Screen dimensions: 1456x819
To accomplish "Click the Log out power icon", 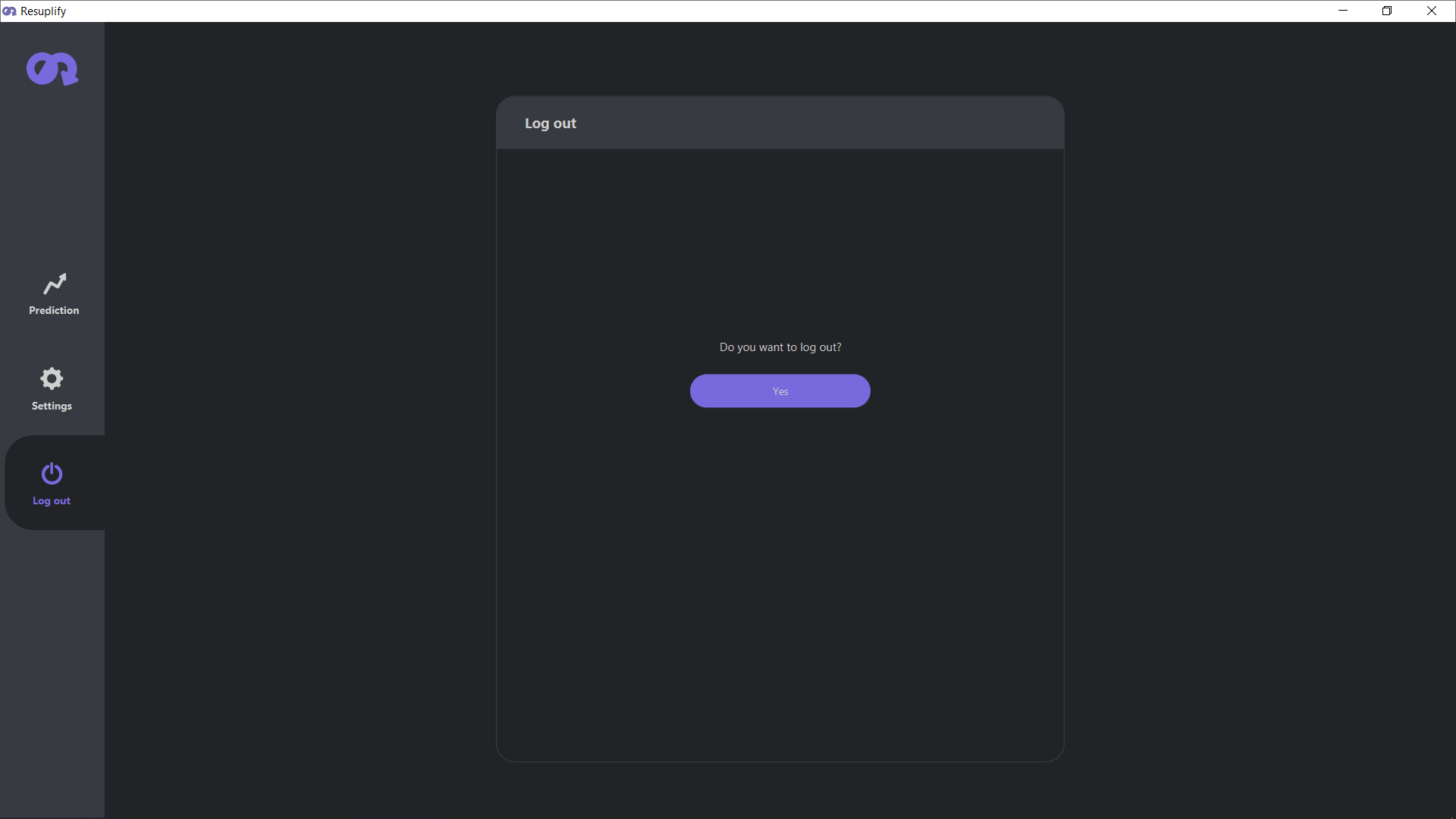I will tap(52, 474).
